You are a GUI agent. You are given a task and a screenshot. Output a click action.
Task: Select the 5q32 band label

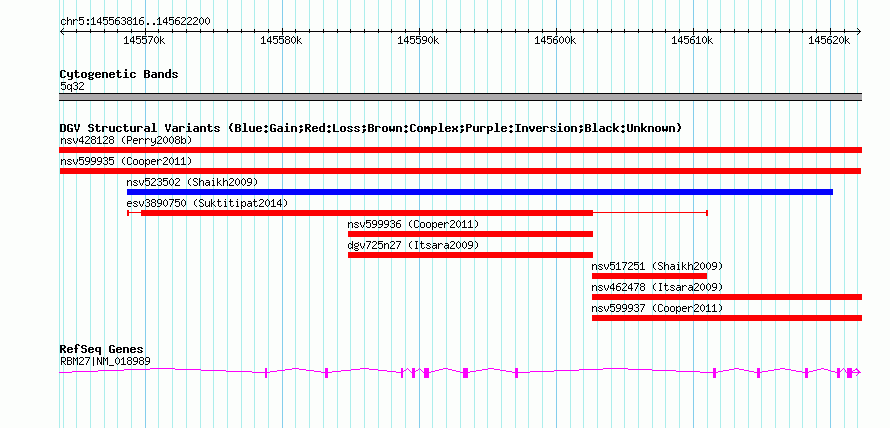pyautogui.click(x=72, y=87)
